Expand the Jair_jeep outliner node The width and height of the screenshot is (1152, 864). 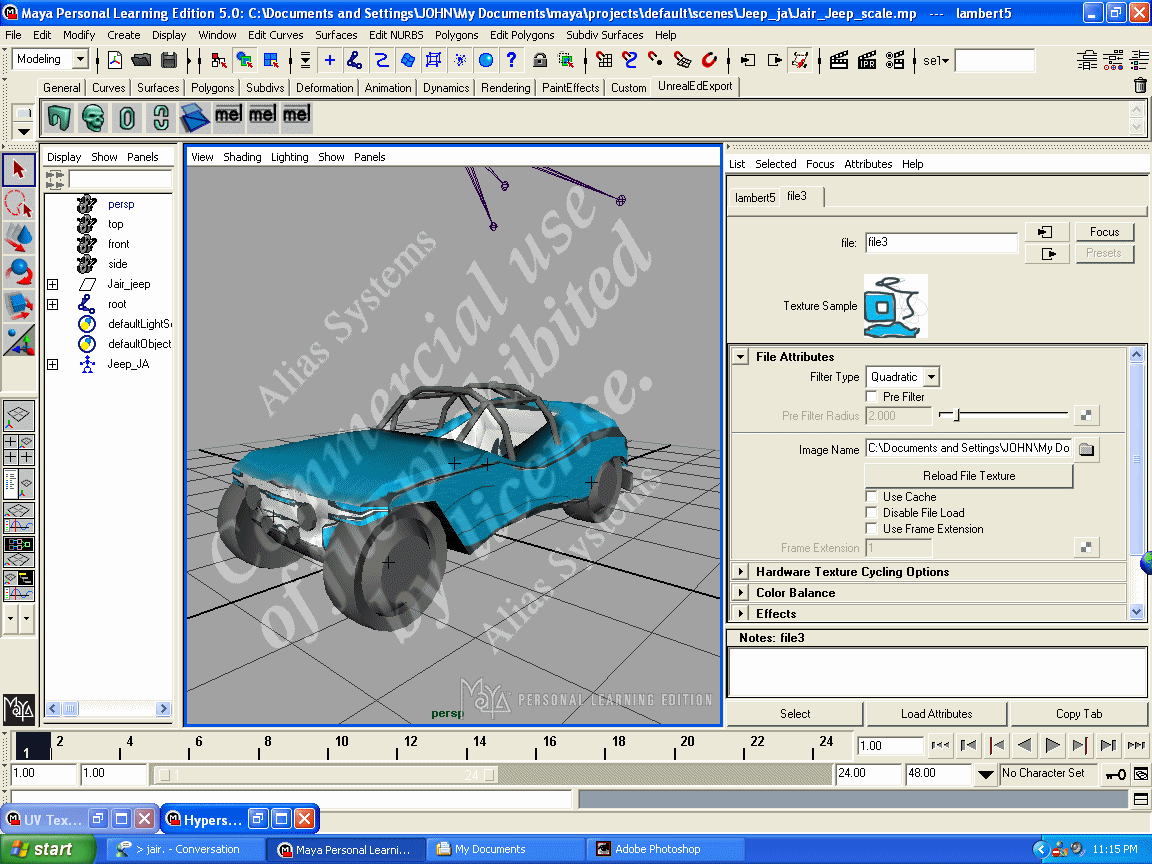coord(53,284)
